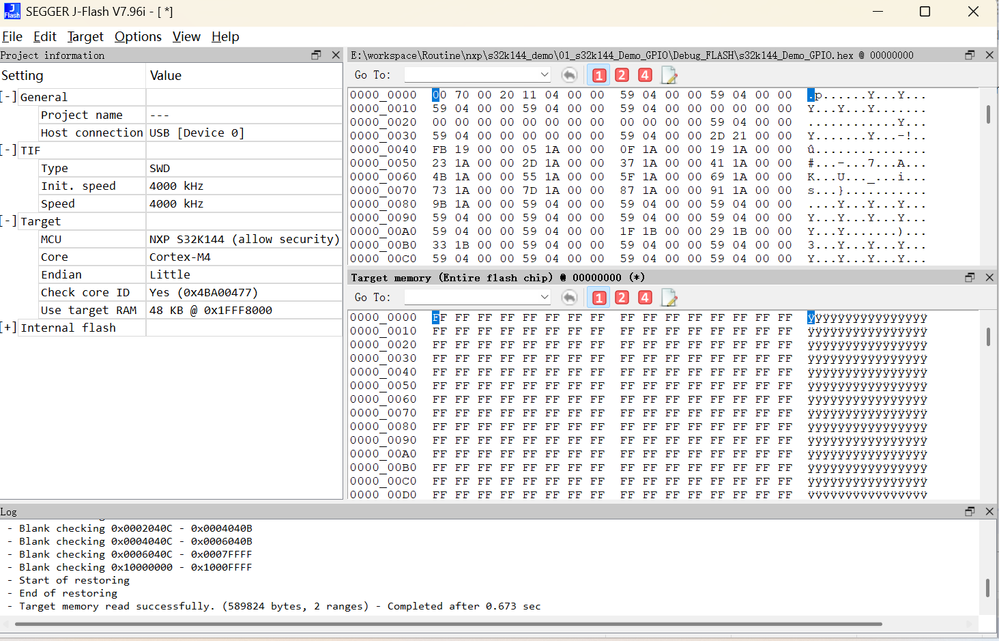The width and height of the screenshot is (999, 641).
Task: Undock the Project information panel
Action: (316, 55)
